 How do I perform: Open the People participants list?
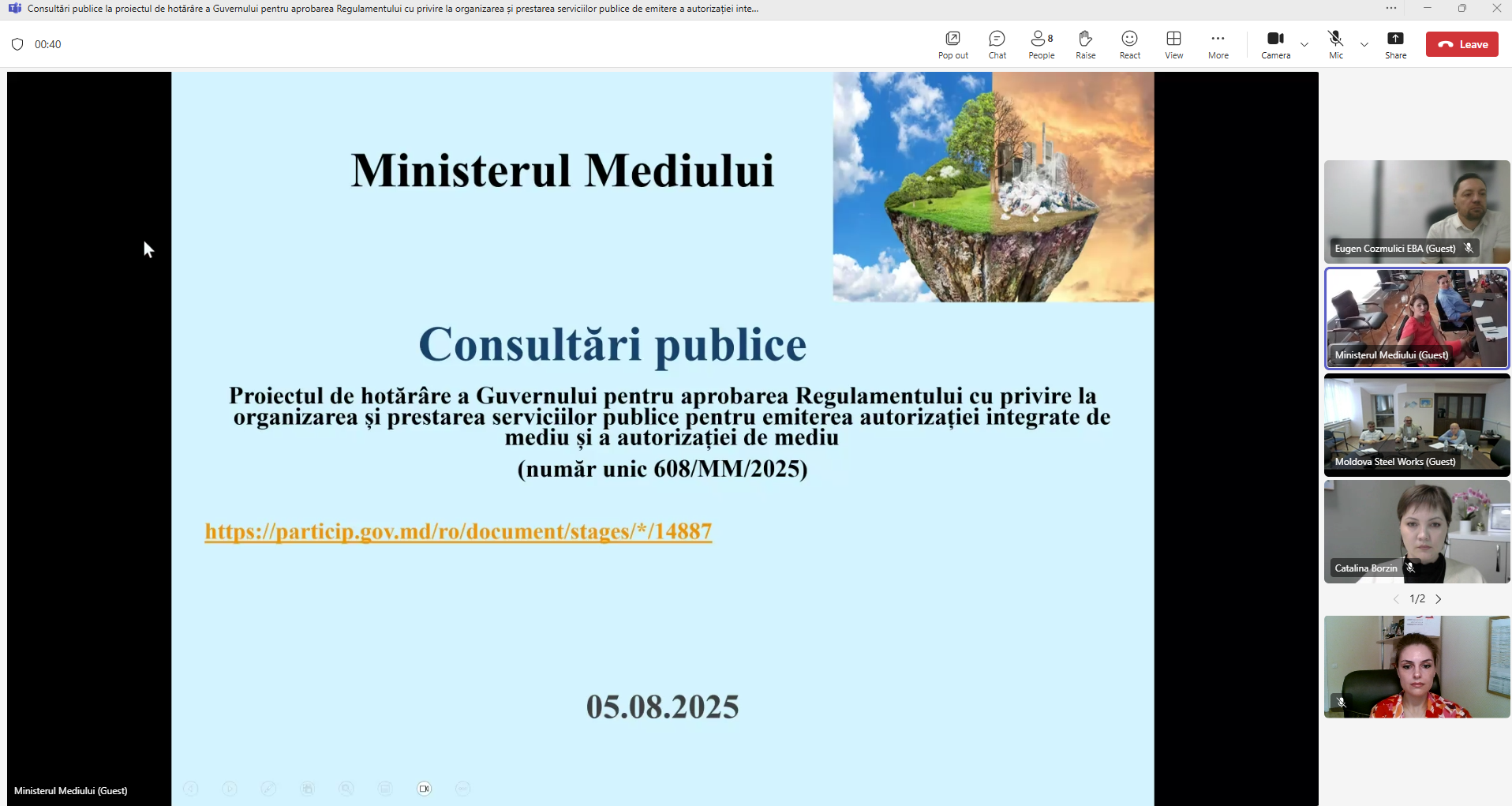(1042, 44)
